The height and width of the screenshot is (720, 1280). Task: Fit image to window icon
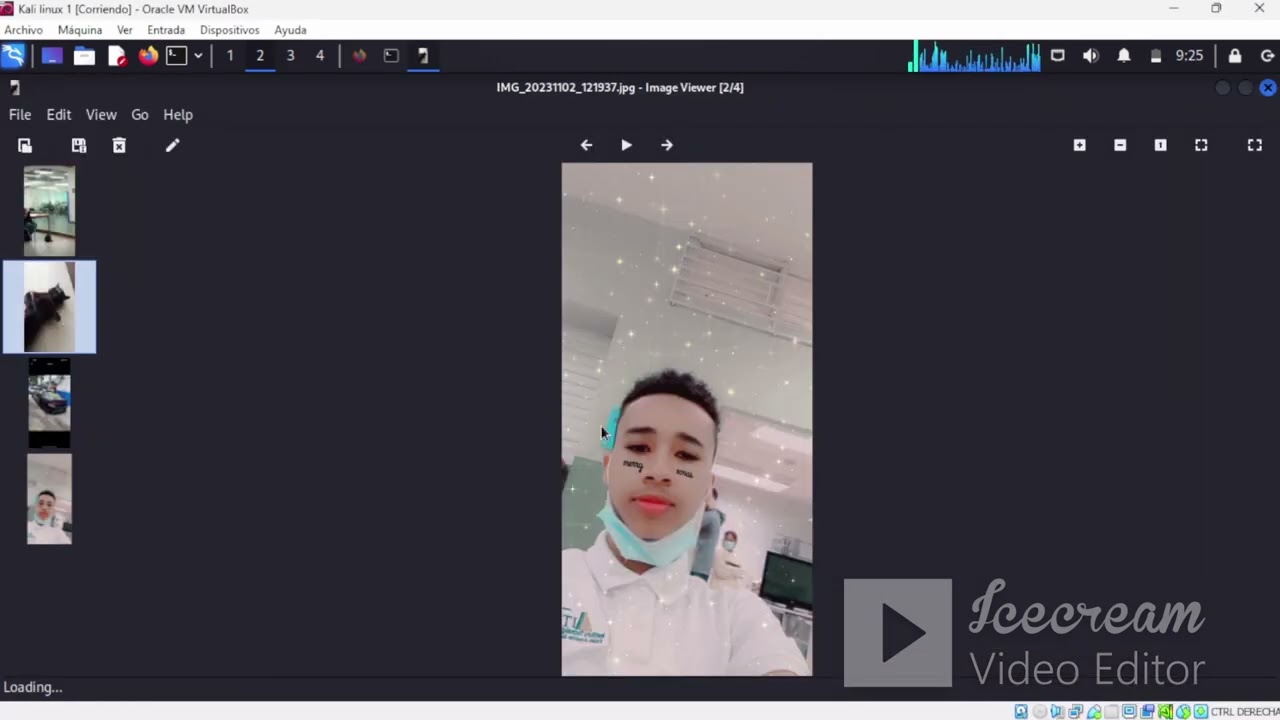coord(1201,145)
